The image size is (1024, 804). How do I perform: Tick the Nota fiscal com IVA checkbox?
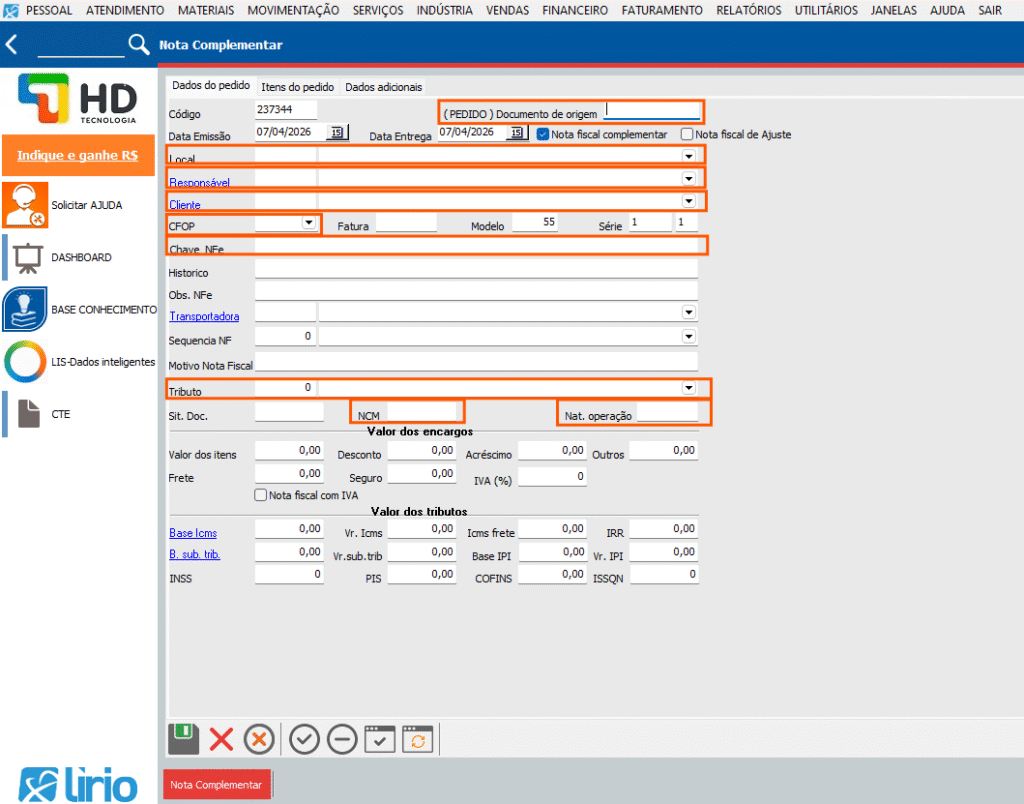click(x=262, y=495)
